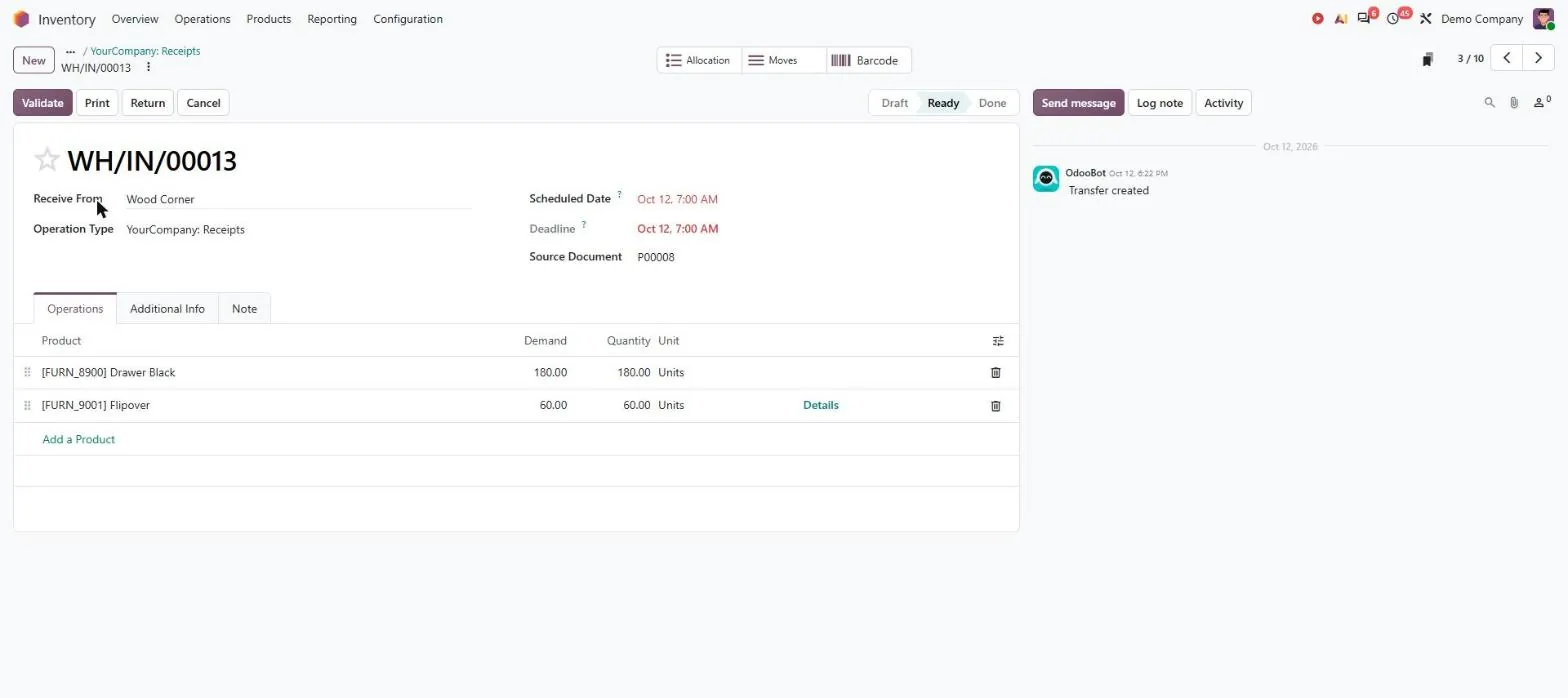Viewport: 1568px width, 698px height.
Task: Open the Reporting menu
Action: [332, 19]
